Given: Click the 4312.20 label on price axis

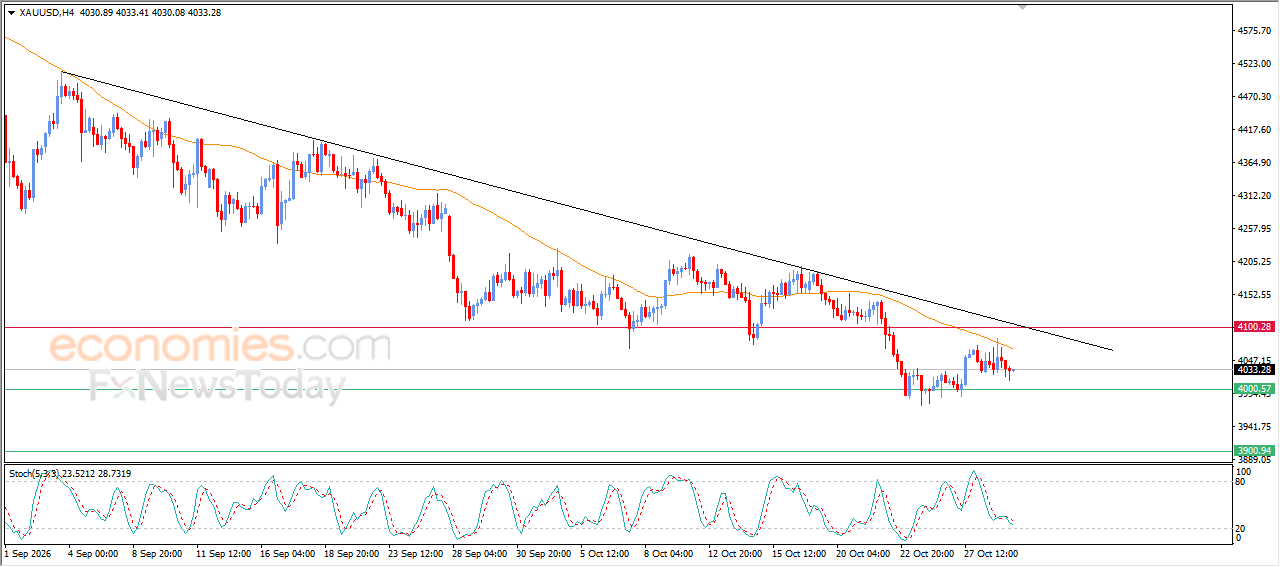Looking at the screenshot, I should (1254, 196).
